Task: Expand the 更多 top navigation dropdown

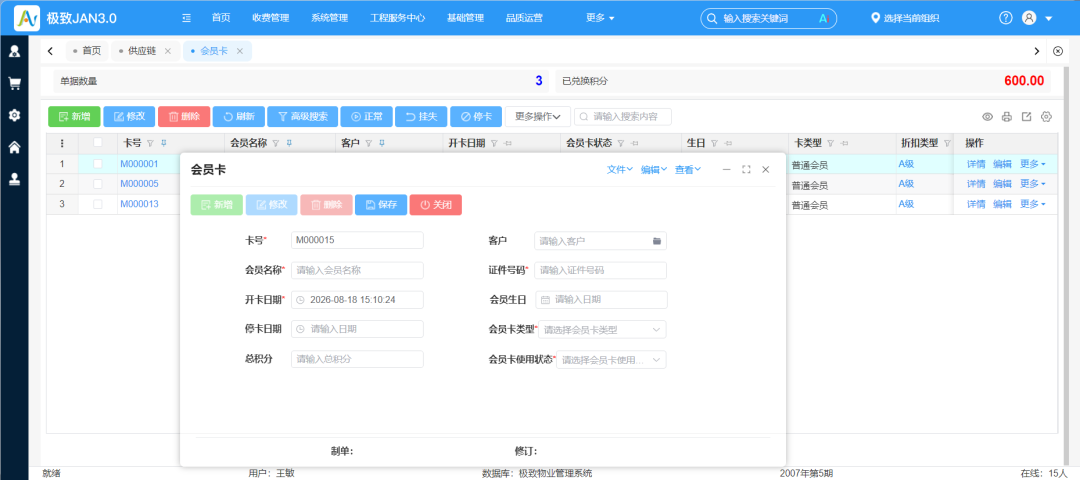Action: coord(600,18)
